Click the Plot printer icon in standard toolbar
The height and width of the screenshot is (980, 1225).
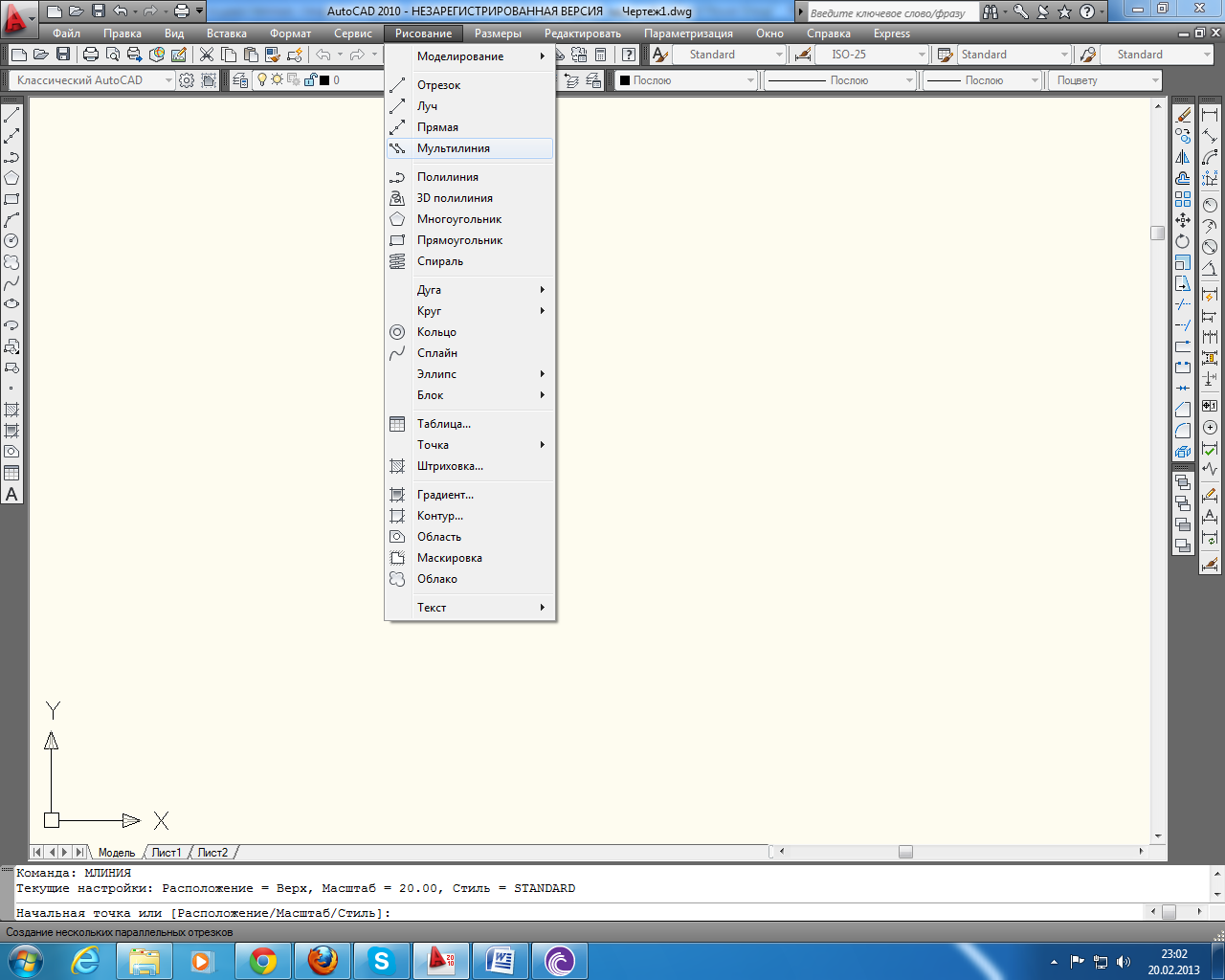point(91,55)
